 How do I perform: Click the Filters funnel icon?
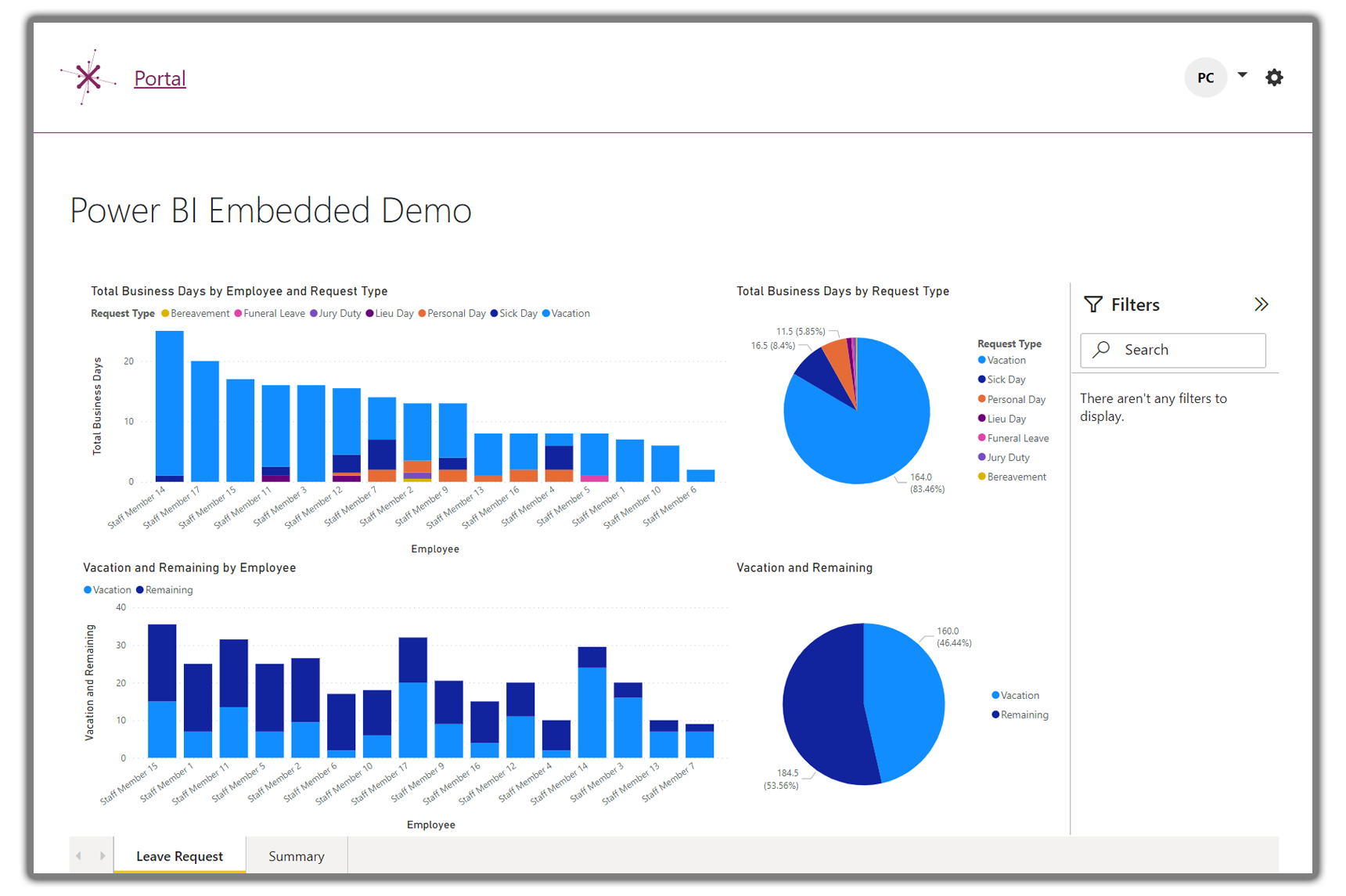1093,304
